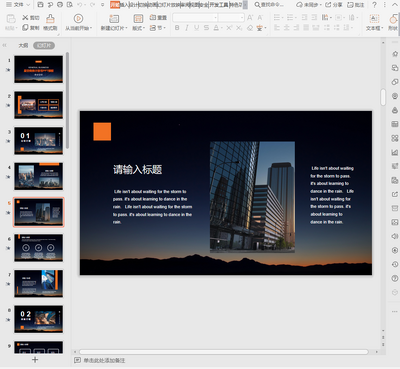Toggle align text left
This screenshot has height=369, width=400.
click(277, 28)
